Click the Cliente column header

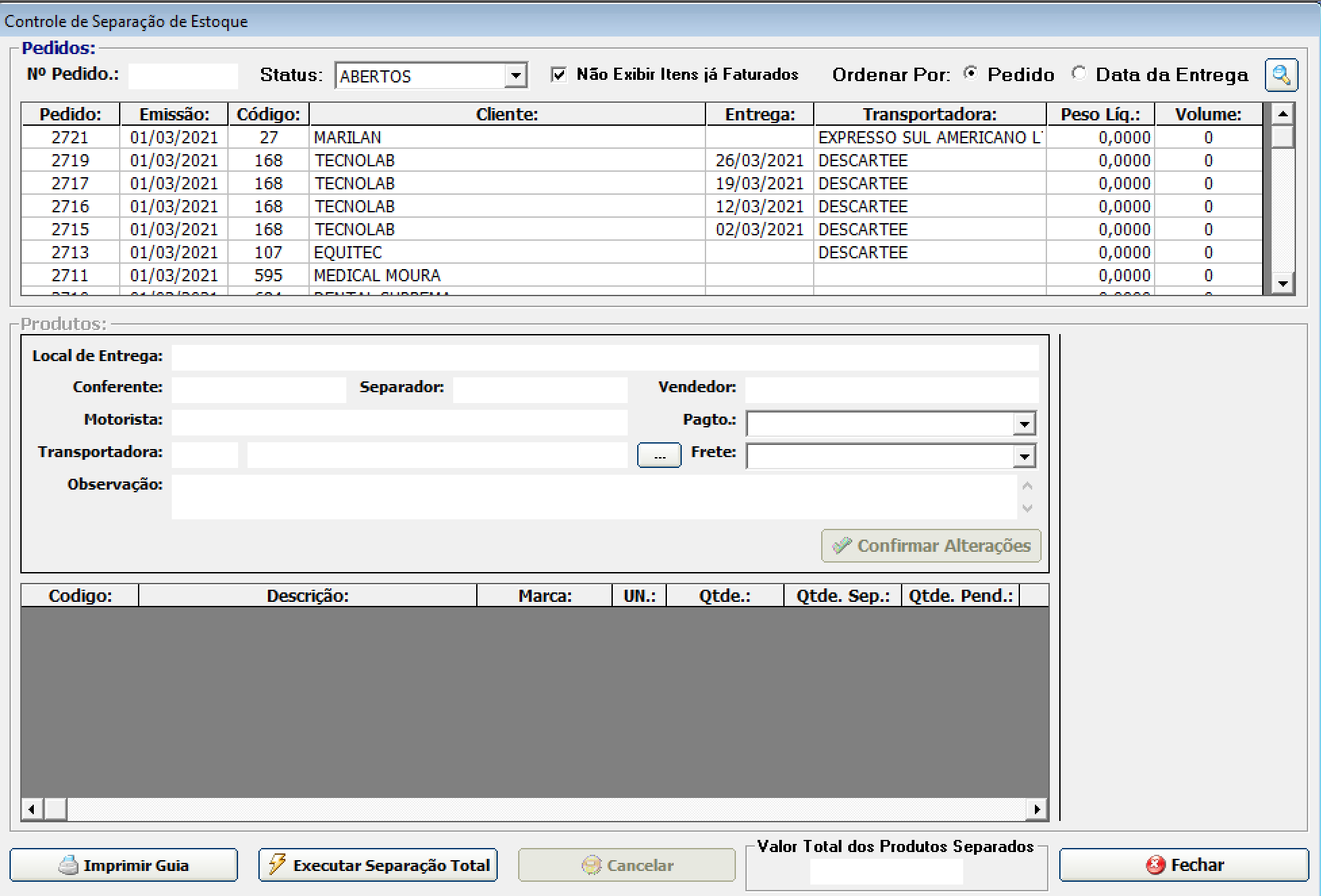click(507, 114)
